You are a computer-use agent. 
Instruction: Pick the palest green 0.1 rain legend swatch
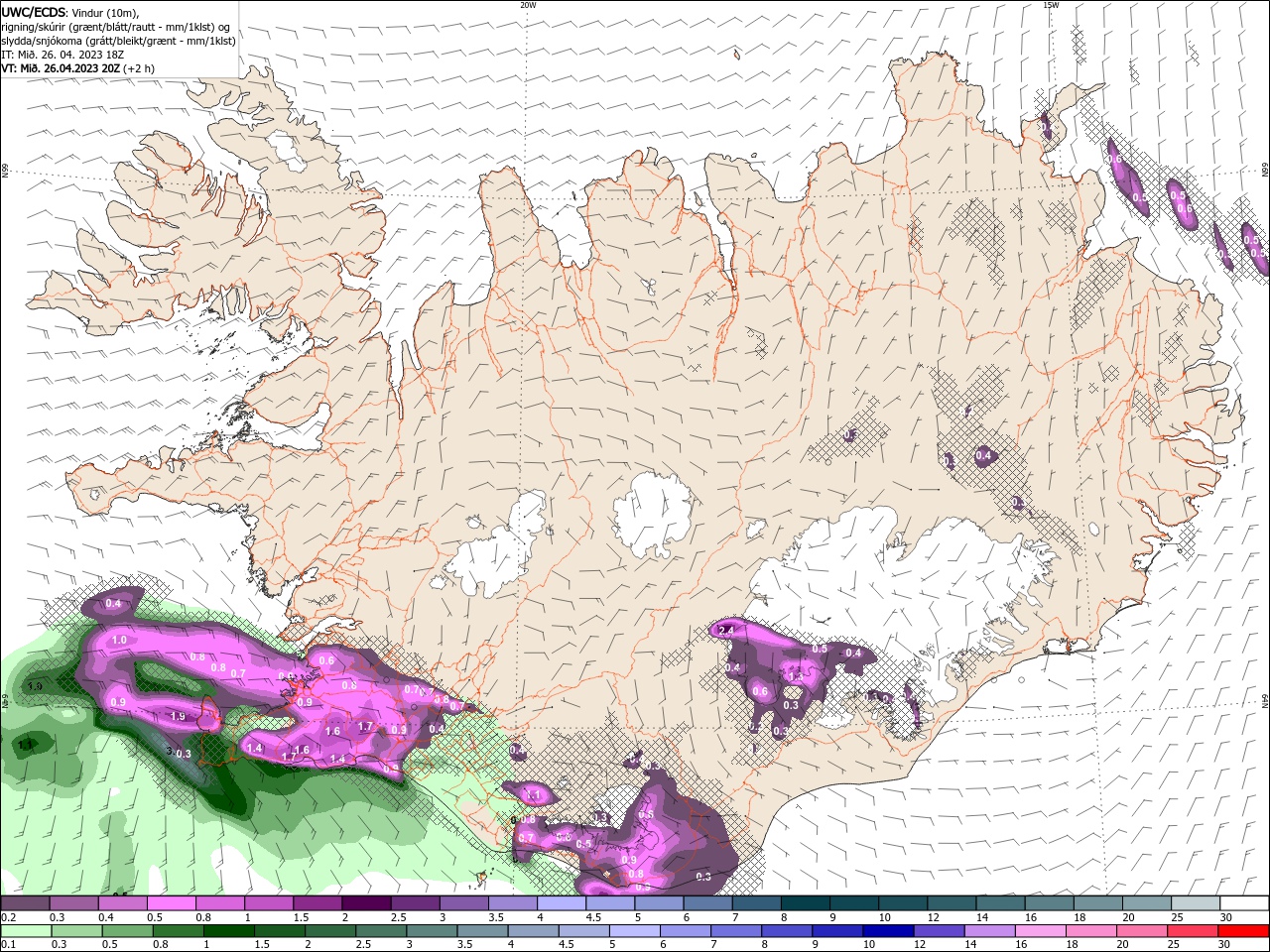26,930
